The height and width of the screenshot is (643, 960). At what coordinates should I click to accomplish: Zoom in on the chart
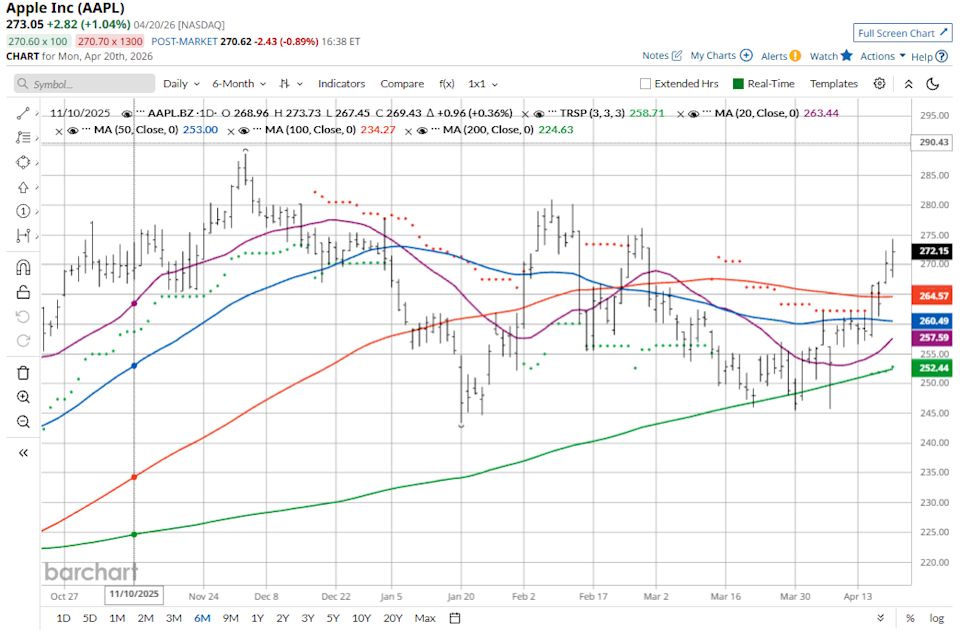point(22,397)
